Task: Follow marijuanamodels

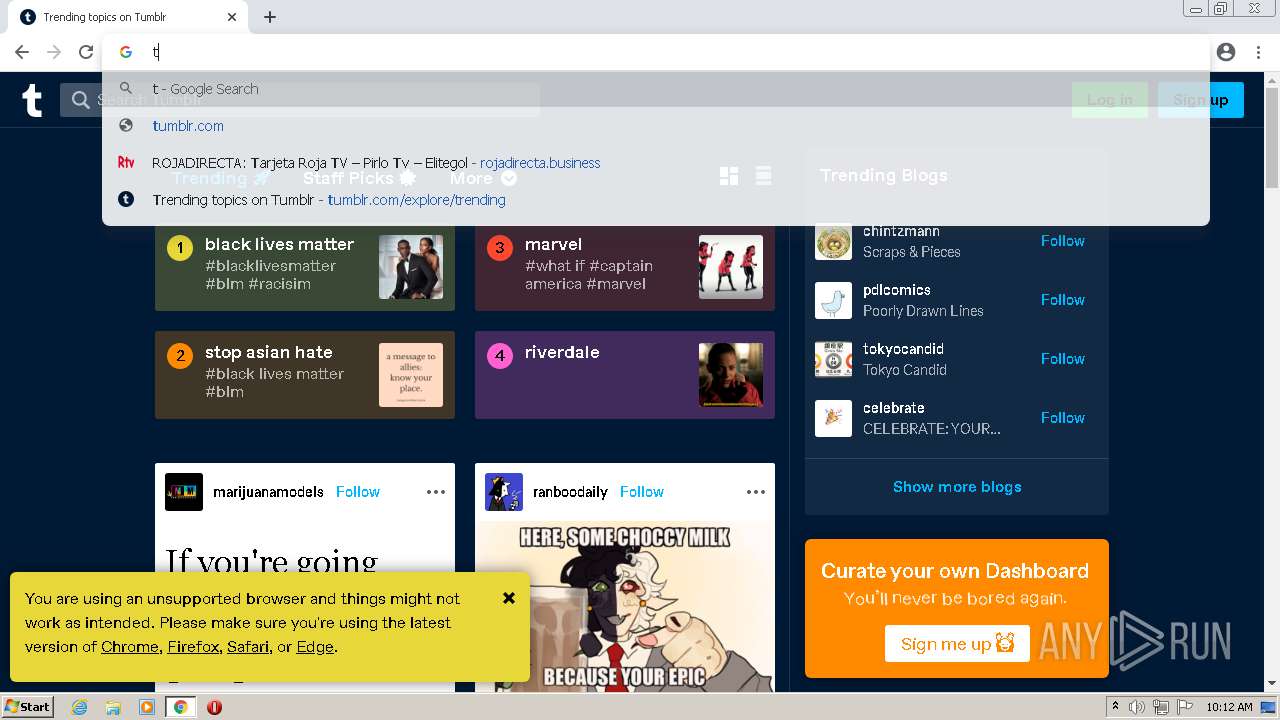Action: coord(357,492)
